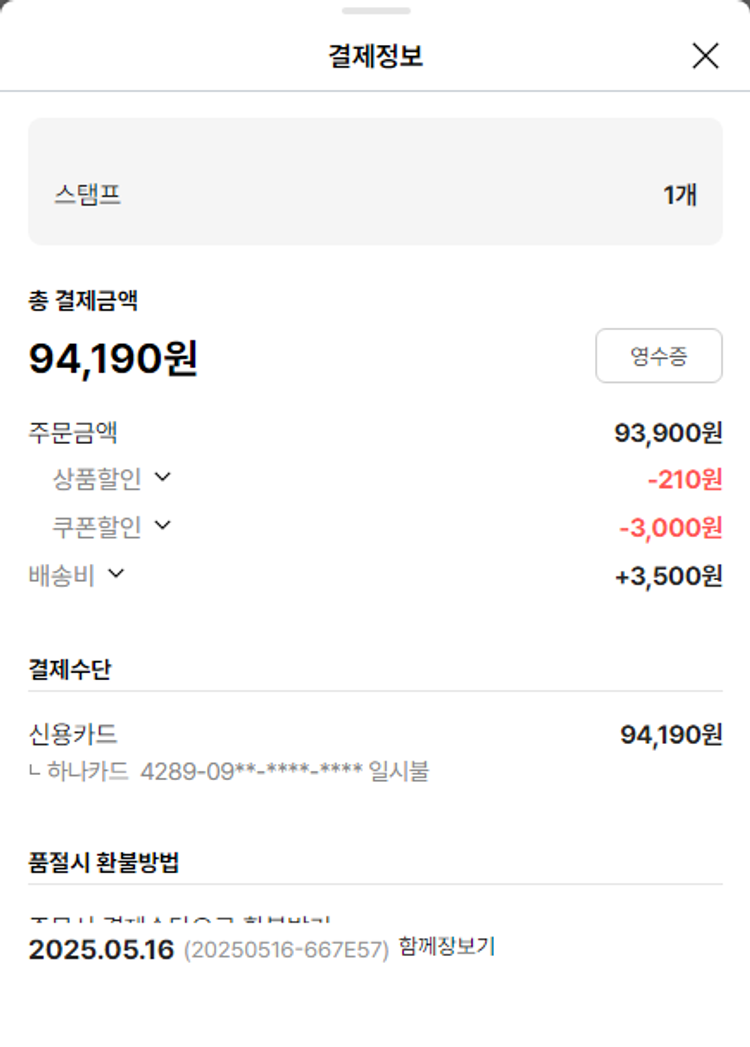The width and height of the screenshot is (750, 1047).
Task: Click the order number 20250516-667E57
Action: point(286,950)
